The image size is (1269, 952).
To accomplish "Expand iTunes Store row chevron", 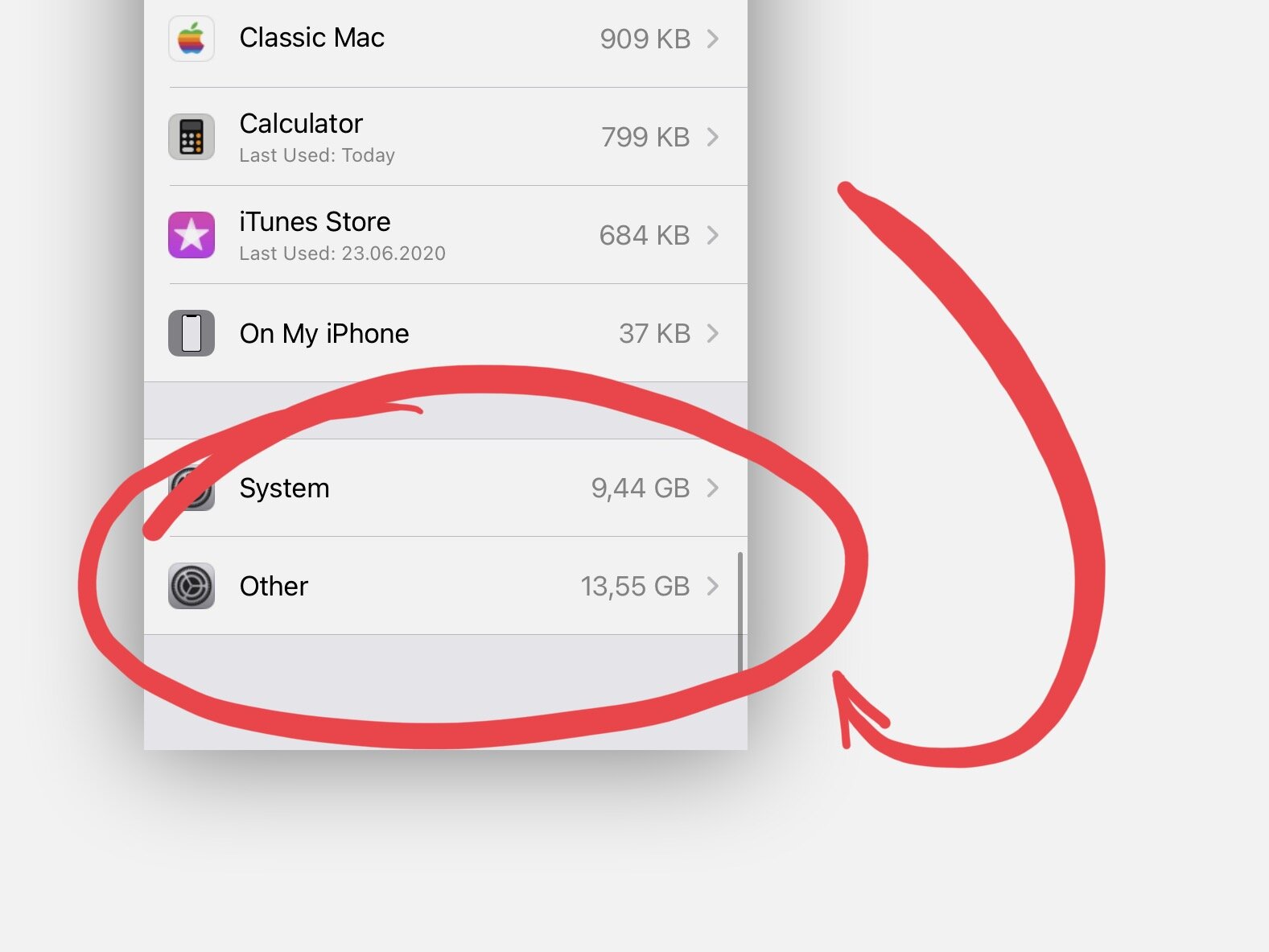I will pyautogui.click(x=712, y=235).
